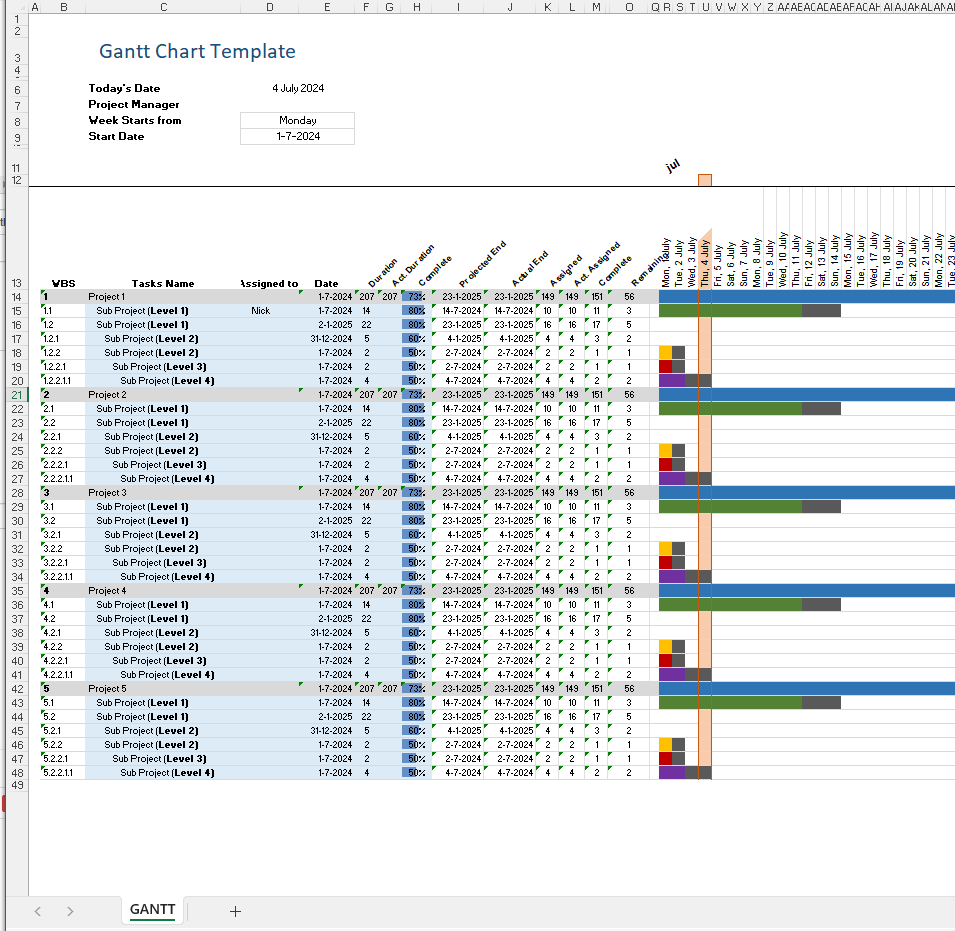Click the next sheet navigation arrow icon
955x931 pixels.
point(70,911)
